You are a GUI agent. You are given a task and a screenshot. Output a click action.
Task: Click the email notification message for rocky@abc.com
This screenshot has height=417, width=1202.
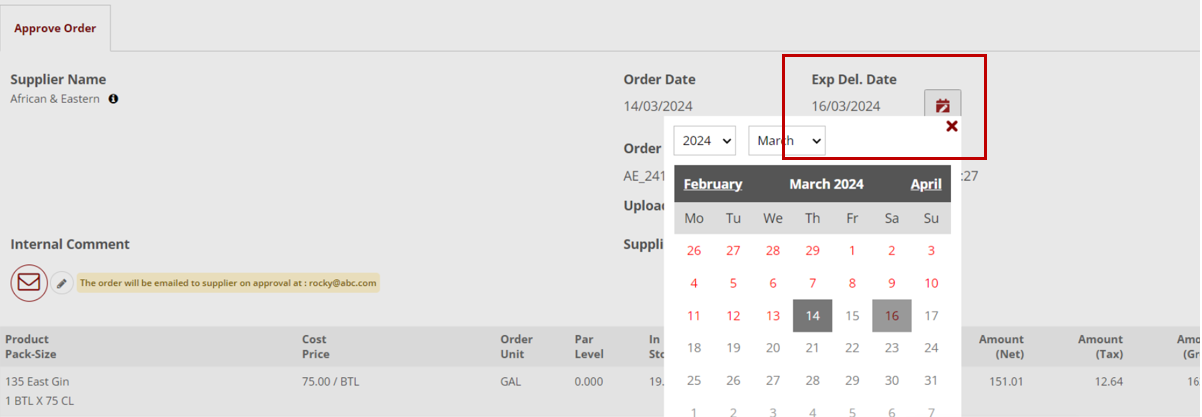tap(228, 283)
